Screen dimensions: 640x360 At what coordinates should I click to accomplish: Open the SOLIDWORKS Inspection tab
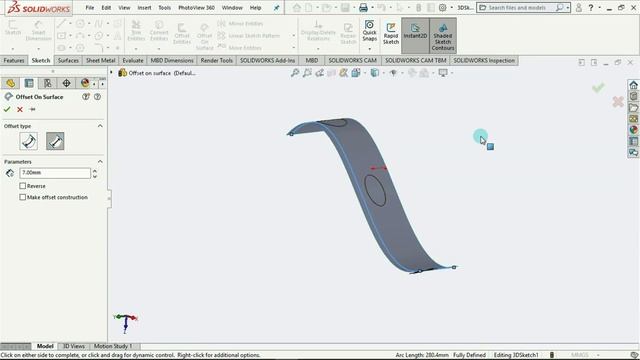pos(484,60)
